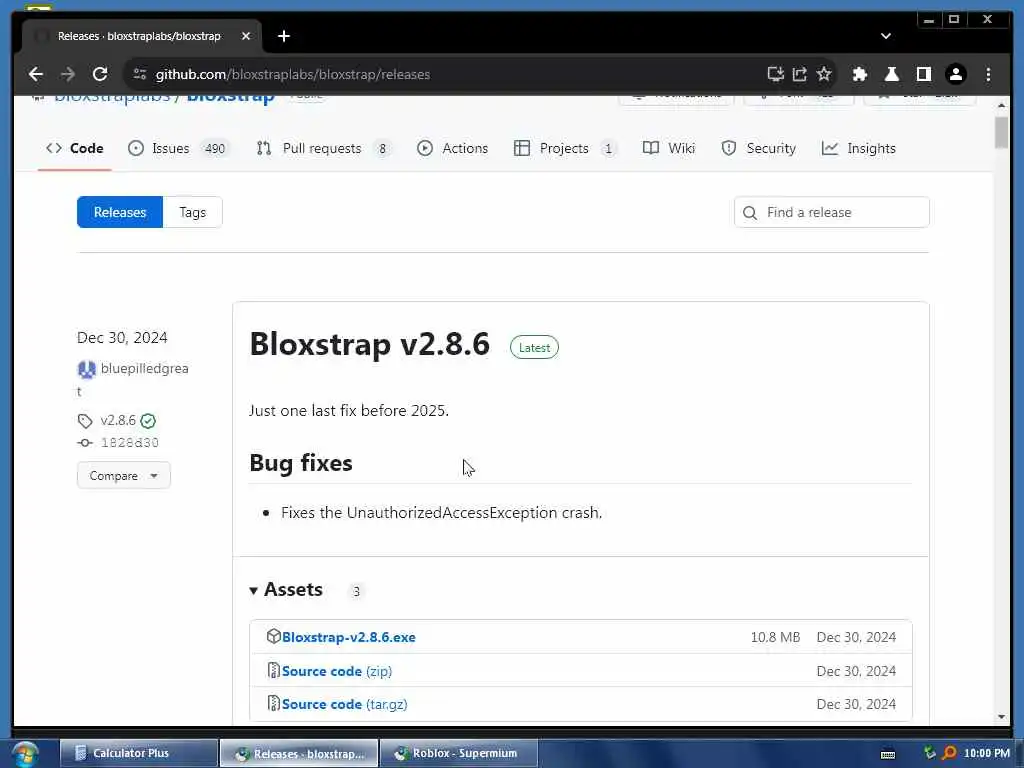Open the Security tab
Image resolution: width=1024 pixels, height=768 pixels.
pyautogui.click(x=758, y=148)
